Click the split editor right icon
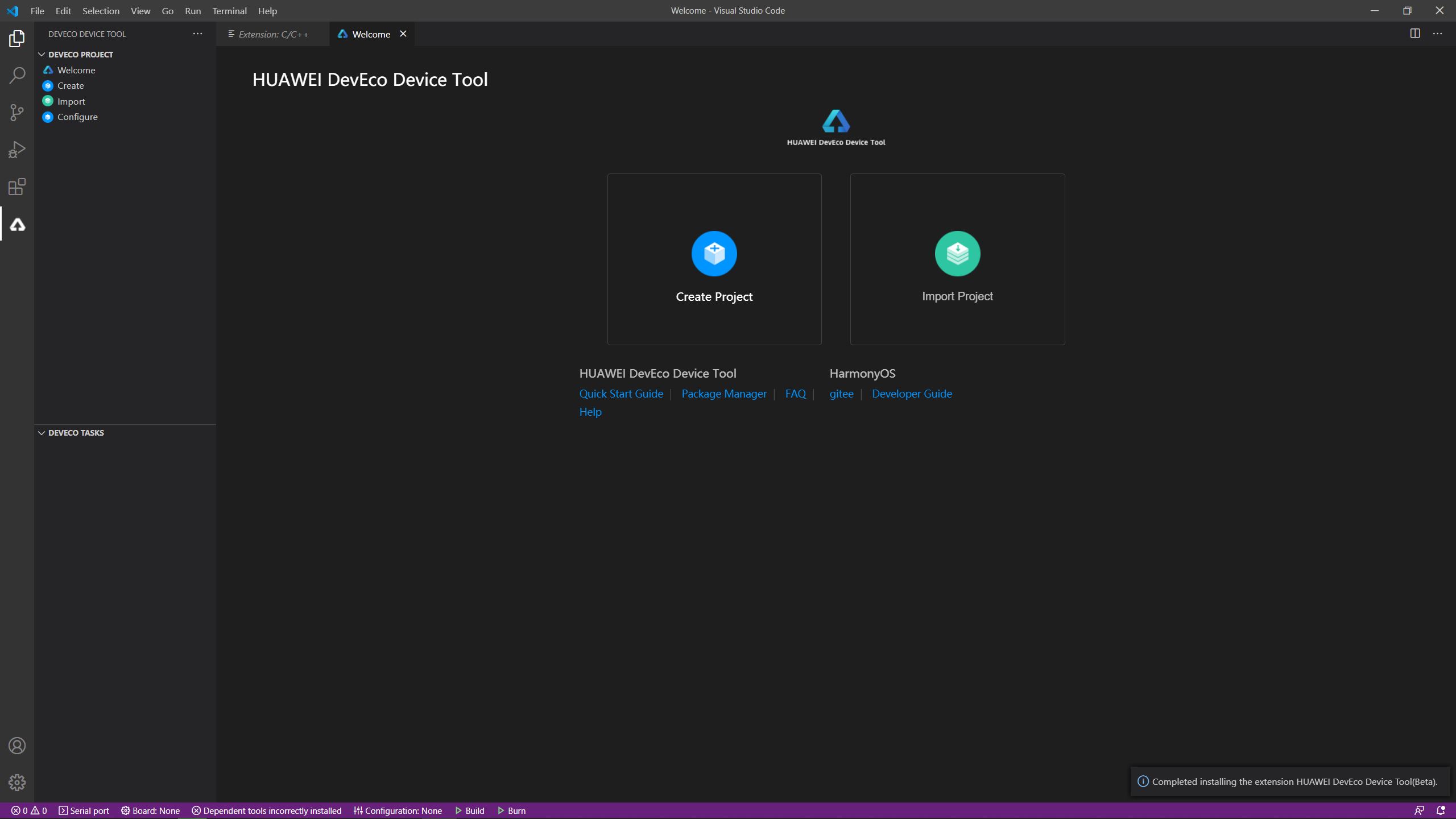Image resolution: width=1456 pixels, height=819 pixels. pyautogui.click(x=1415, y=34)
